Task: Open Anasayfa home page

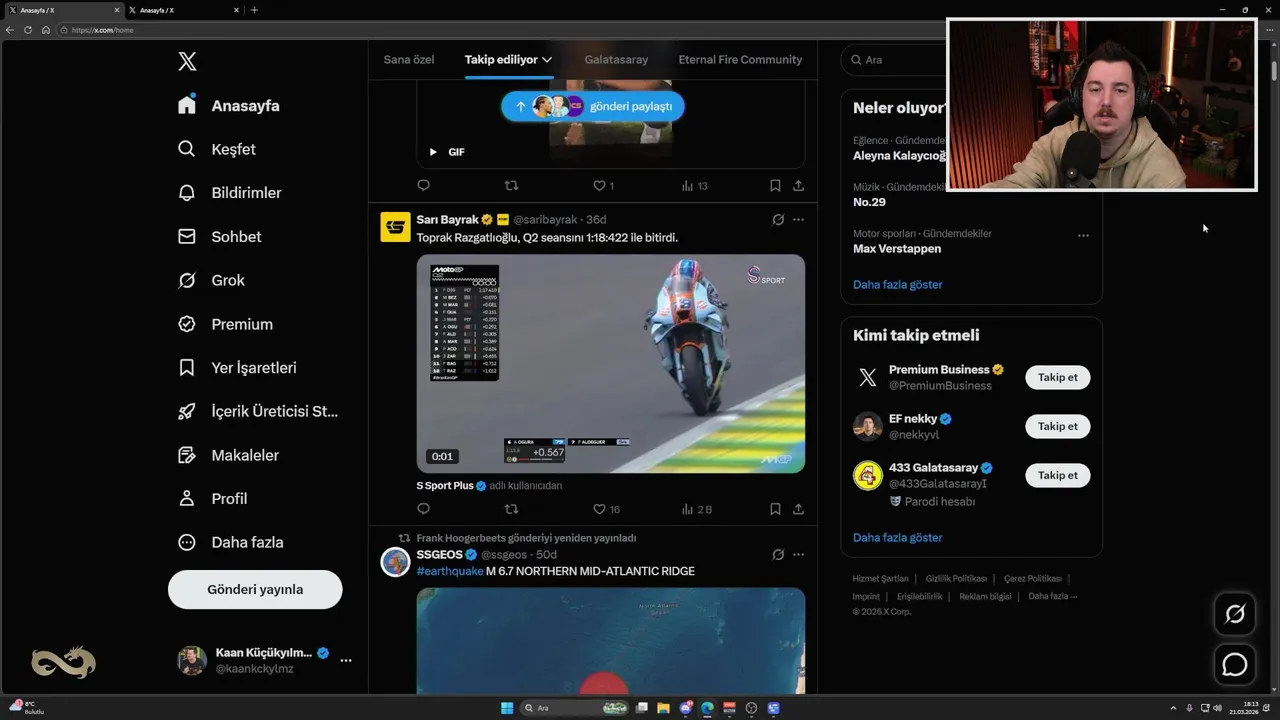Action: coord(229,105)
